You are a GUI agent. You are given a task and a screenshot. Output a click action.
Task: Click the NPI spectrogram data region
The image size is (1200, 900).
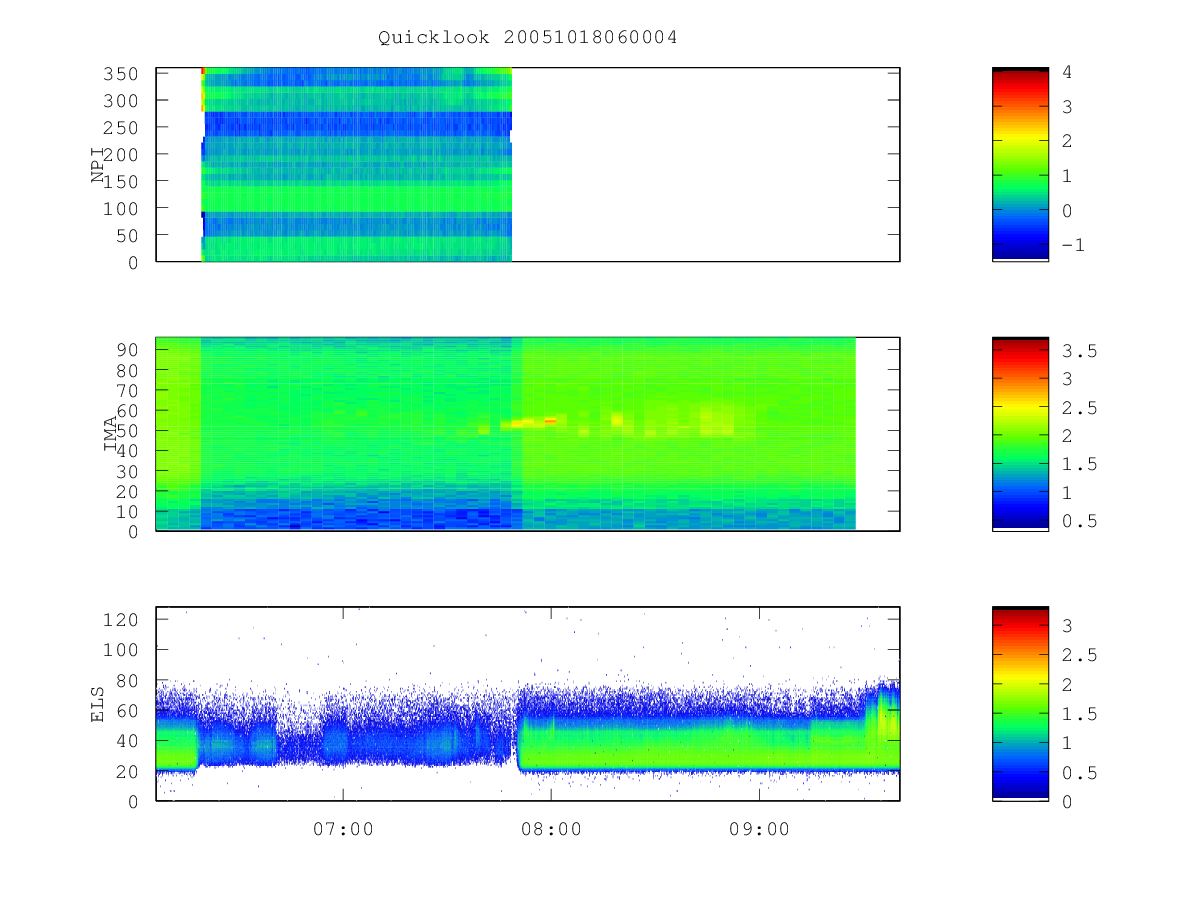click(357, 165)
